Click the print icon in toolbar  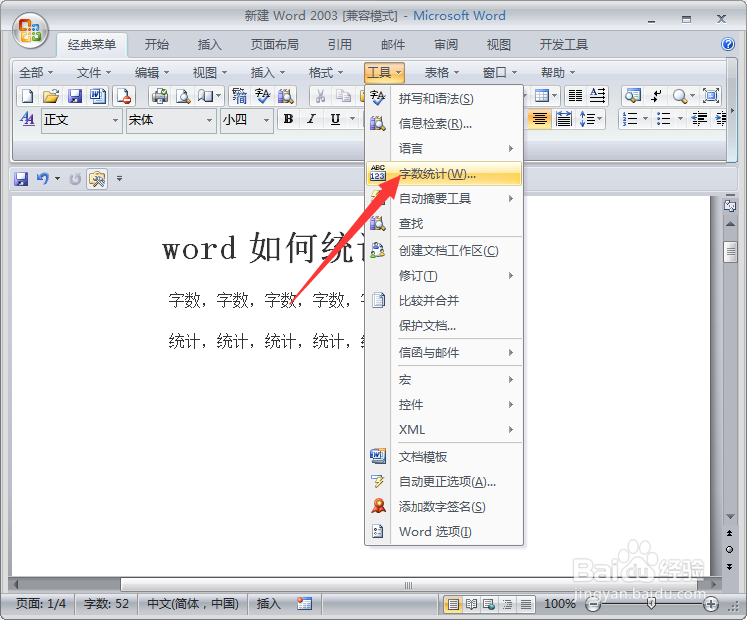point(160,96)
